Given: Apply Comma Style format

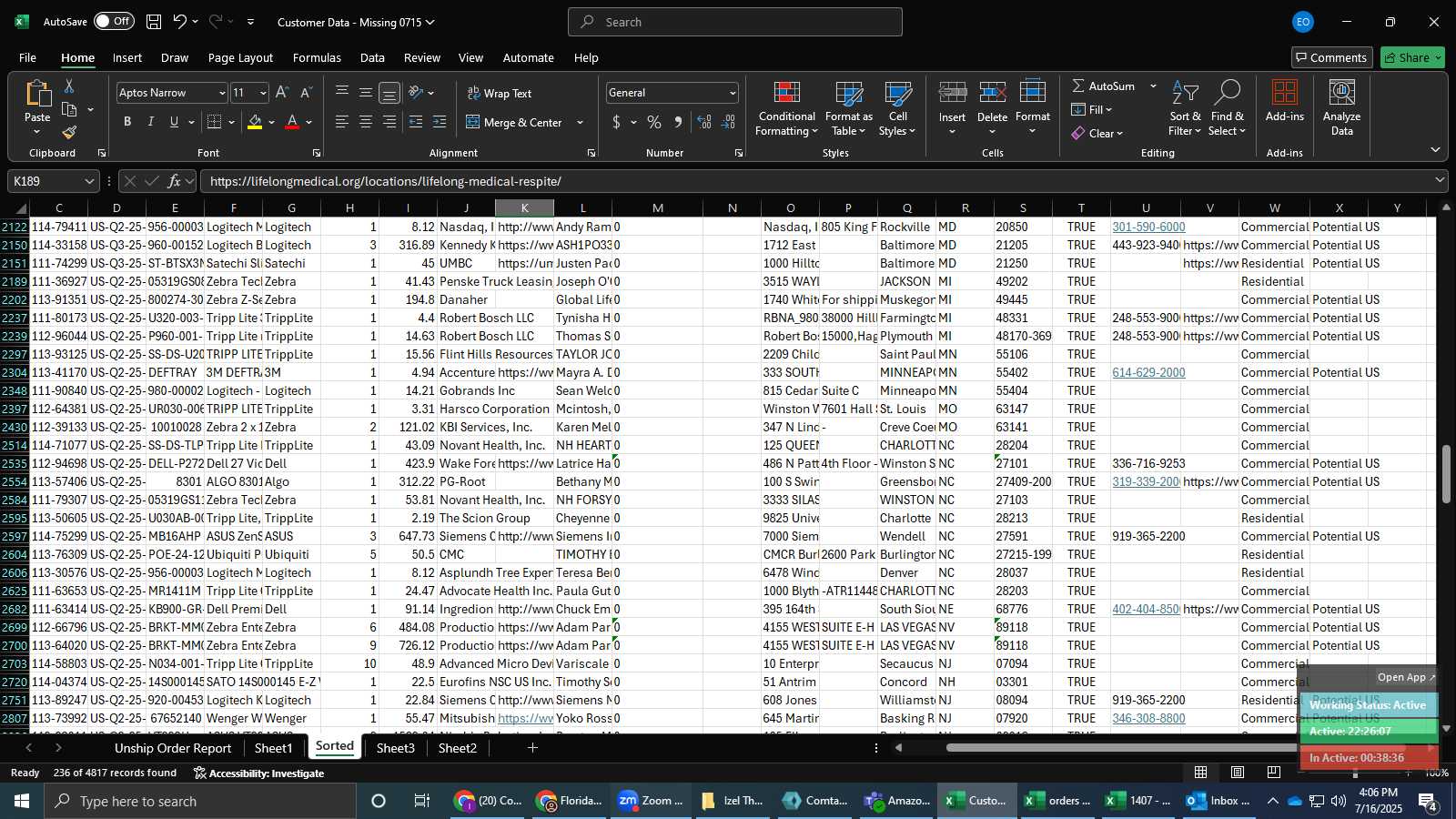Looking at the screenshot, I should pyautogui.click(x=678, y=122).
